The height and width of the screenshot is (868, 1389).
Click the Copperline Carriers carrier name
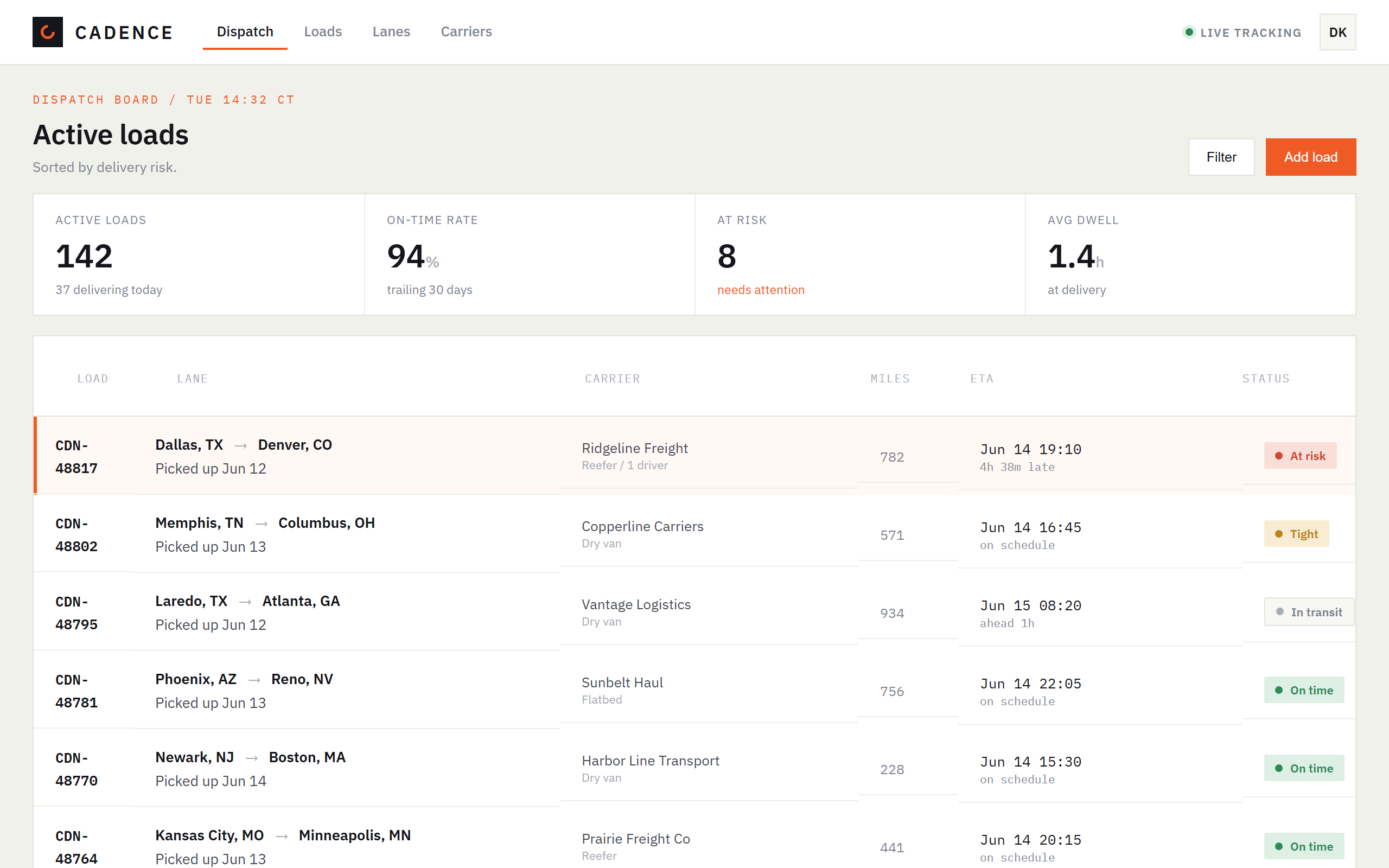642,526
